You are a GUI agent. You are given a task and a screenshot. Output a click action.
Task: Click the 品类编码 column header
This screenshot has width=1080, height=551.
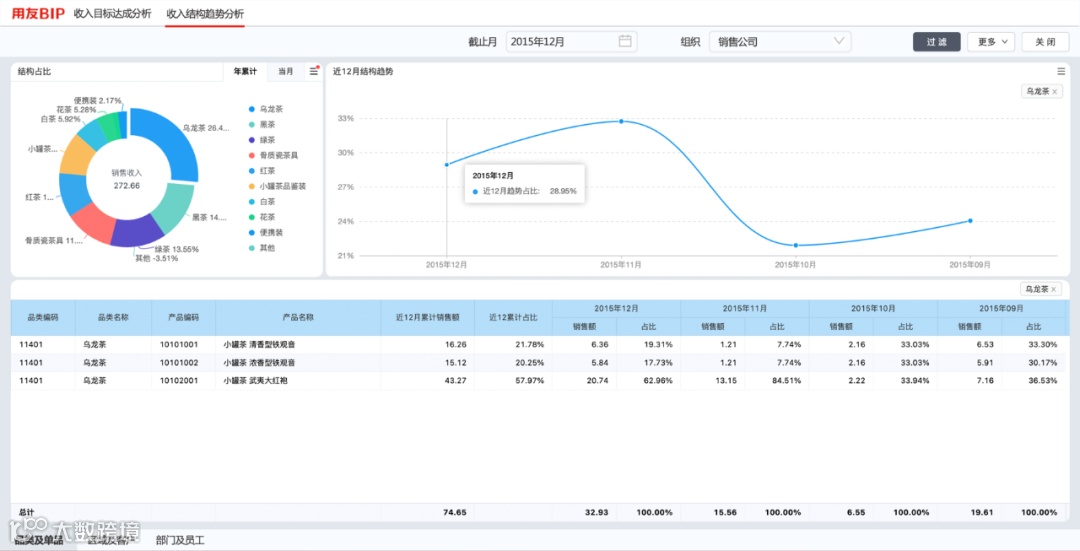click(x=43, y=318)
